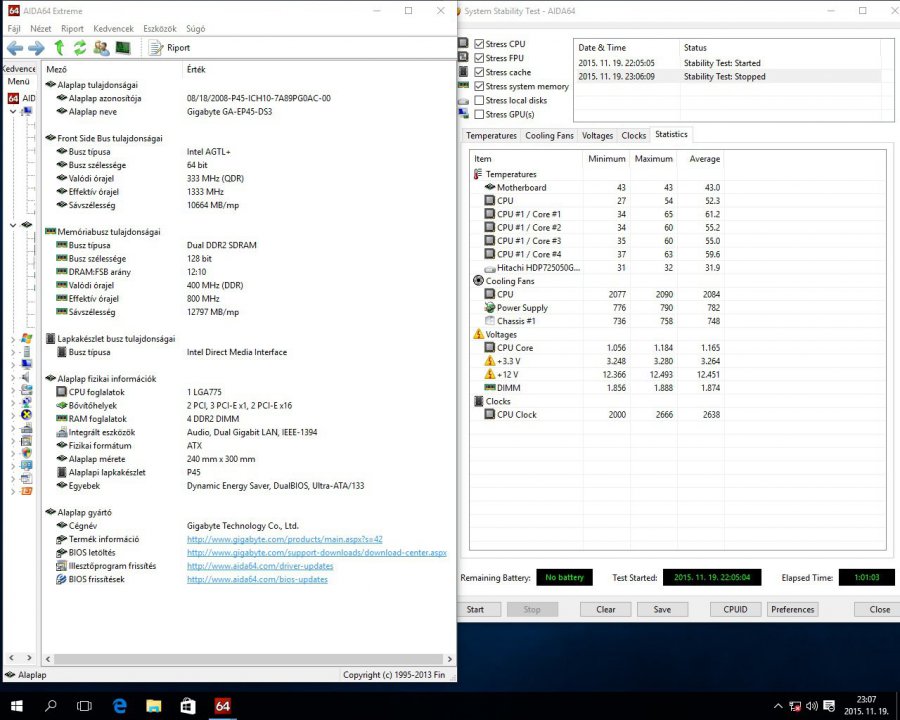Image resolution: width=900 pixels, height=720 pixels.
Task: Expand the DirectX tree node chevron
Action: point(13,415)
